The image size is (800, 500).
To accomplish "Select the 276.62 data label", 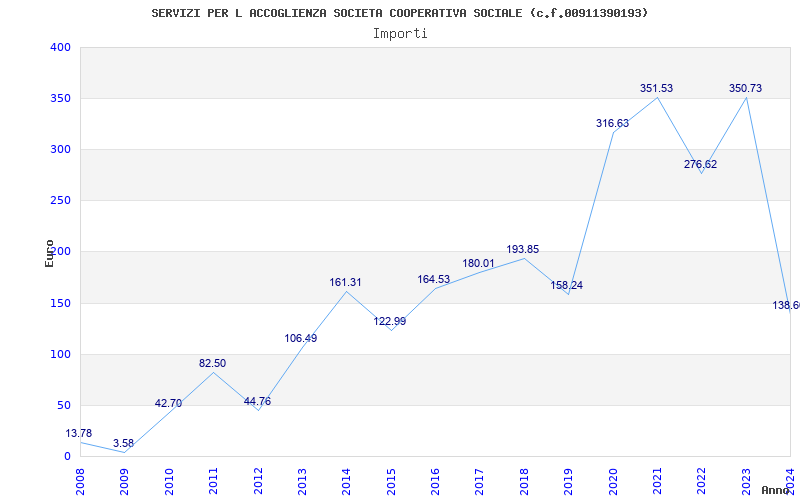I will [701, 164].
